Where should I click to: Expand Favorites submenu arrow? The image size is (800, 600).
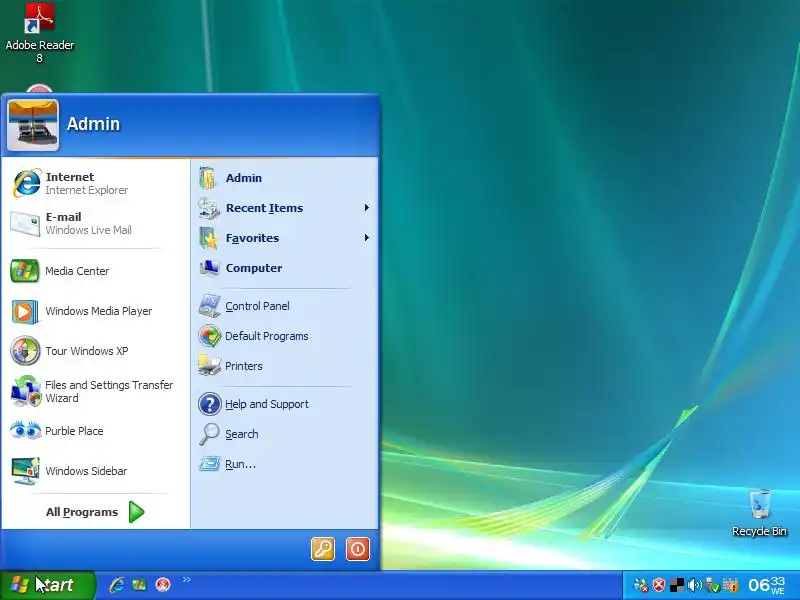[366, 238]
